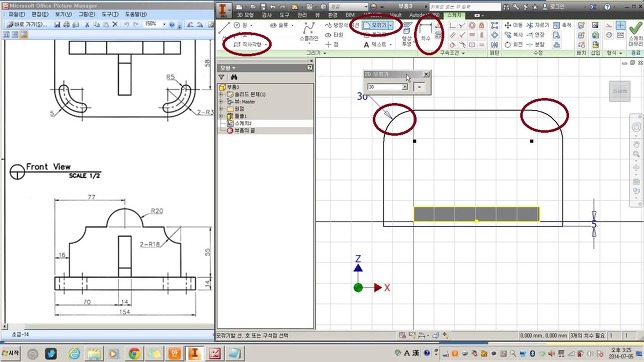Click the 30 radius input field
This screenshot has width=644, height=362.
coord(384,87)
